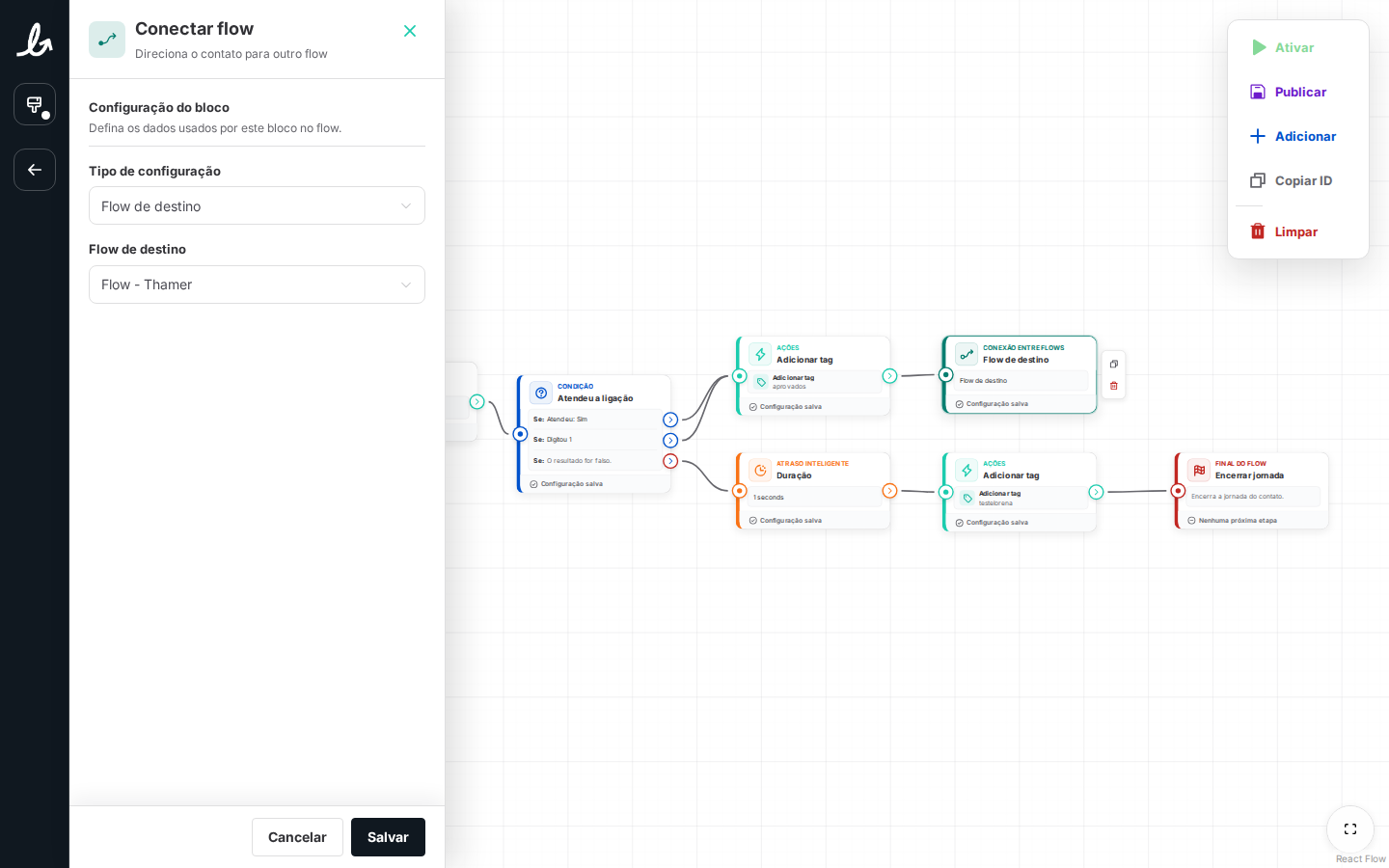The image size is (1389, 868).
Task: Click the output handle of 'Se: Digitou 1'
Action: coord(670,441)
